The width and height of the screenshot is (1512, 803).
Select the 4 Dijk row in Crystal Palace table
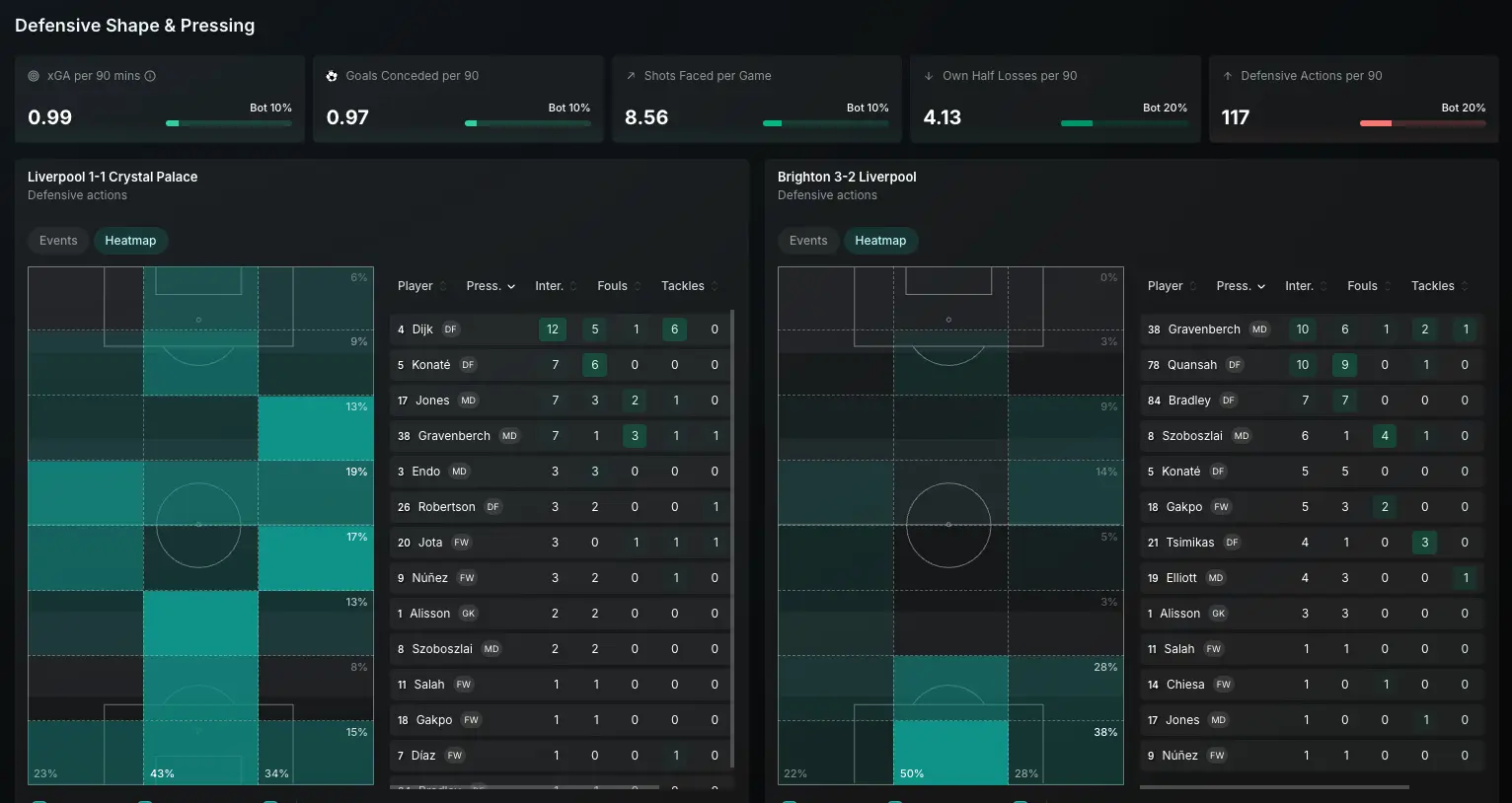click(x=560, y=329)
